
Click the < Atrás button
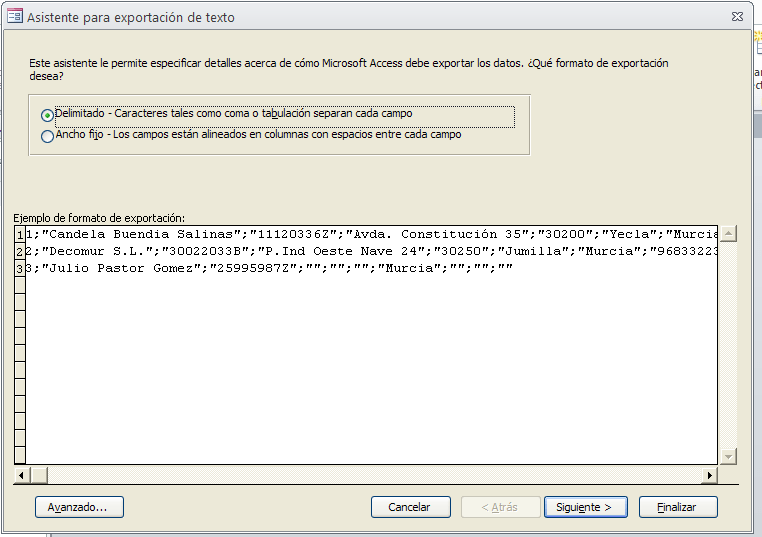[499, 507]
